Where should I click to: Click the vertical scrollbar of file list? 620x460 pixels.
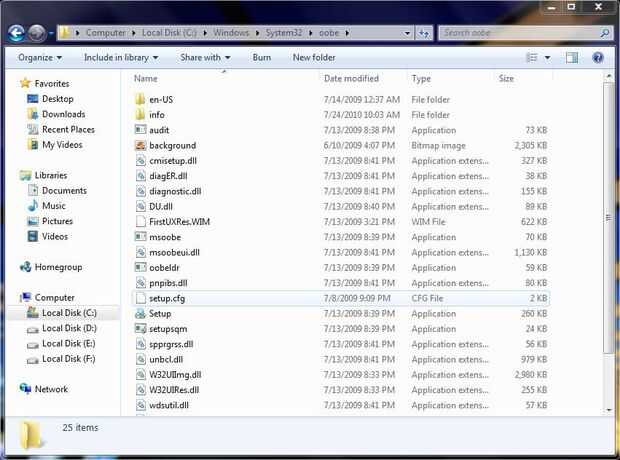pyautogui.click(x=608, y=218)
